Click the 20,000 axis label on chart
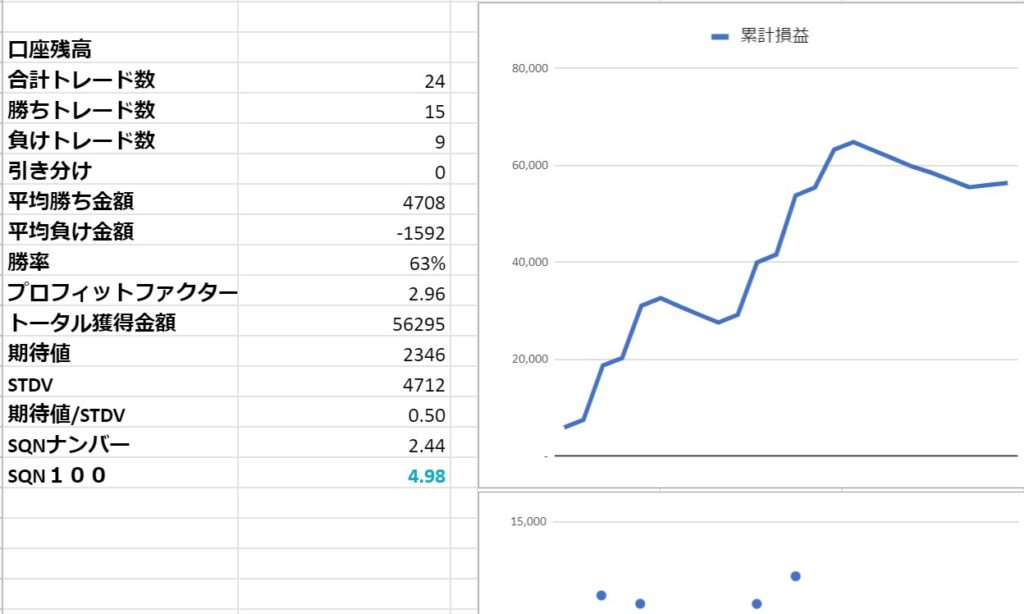Viewport: 1024px width, 614px height. pos(529,360)
